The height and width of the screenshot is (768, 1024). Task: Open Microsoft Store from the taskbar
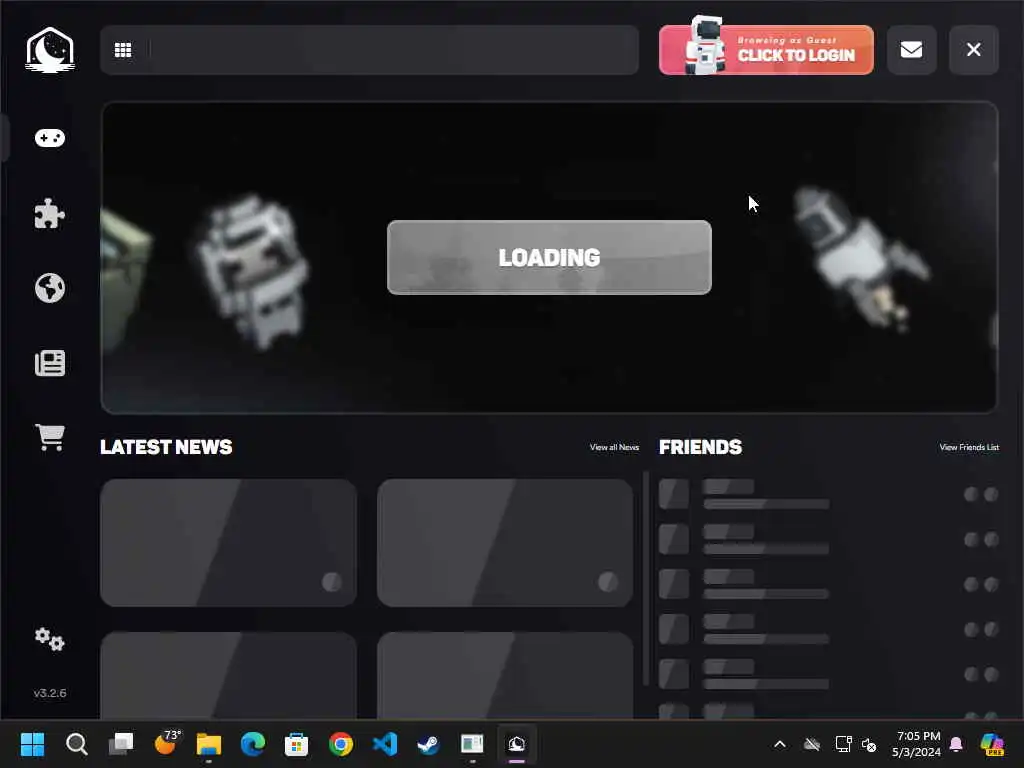[296, 744]
